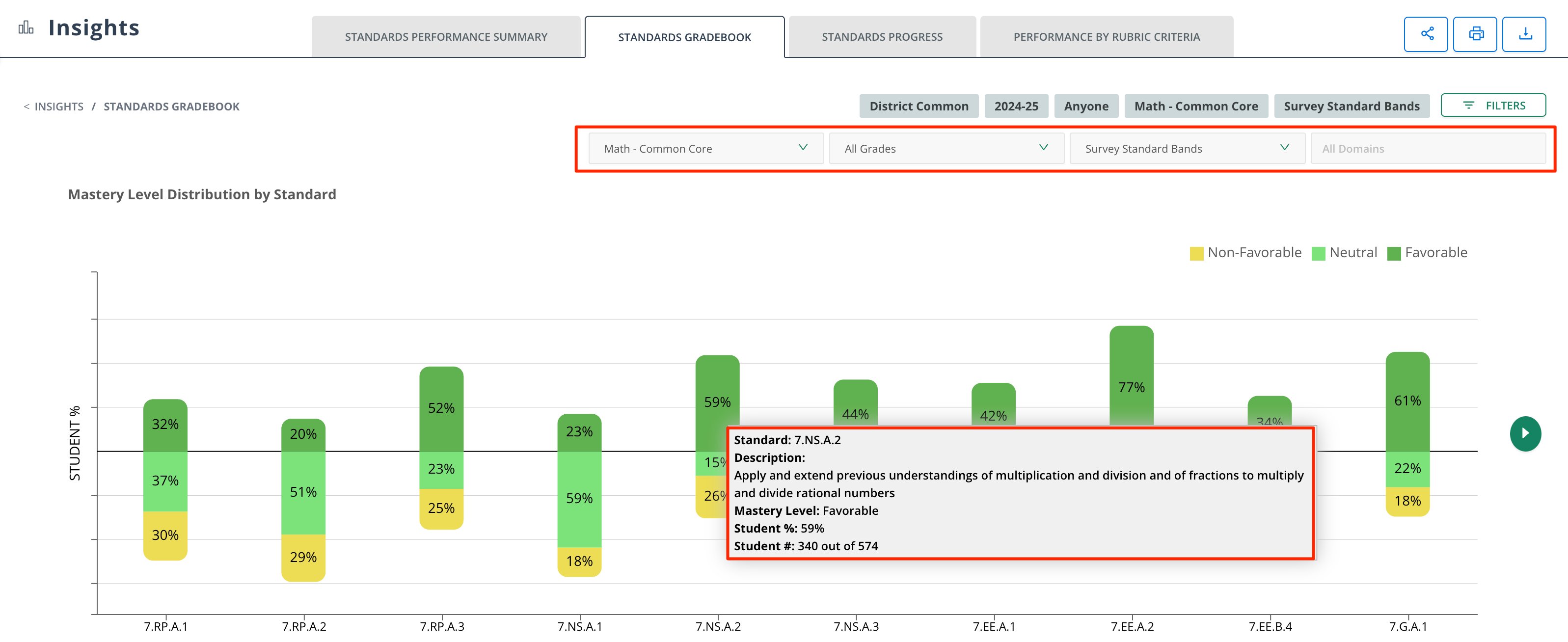Image resolution: width=1568 pixels, height=642 pixels.
Task: Click the 32% favorable segment of 7.RP.A.1
Action: click(x=165, y=425)
